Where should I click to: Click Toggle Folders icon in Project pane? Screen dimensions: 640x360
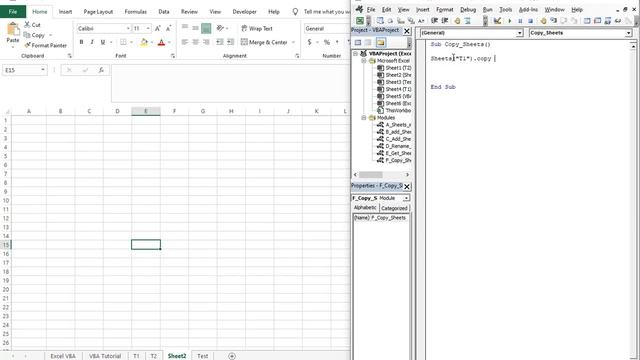click(380, 42)
